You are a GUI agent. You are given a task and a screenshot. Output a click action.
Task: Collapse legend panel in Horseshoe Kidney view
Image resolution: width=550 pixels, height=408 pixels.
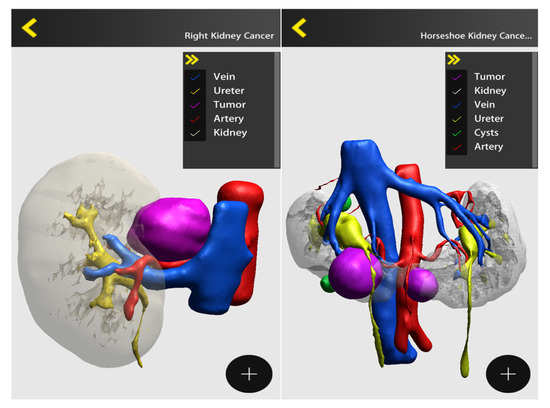[454, 60]
